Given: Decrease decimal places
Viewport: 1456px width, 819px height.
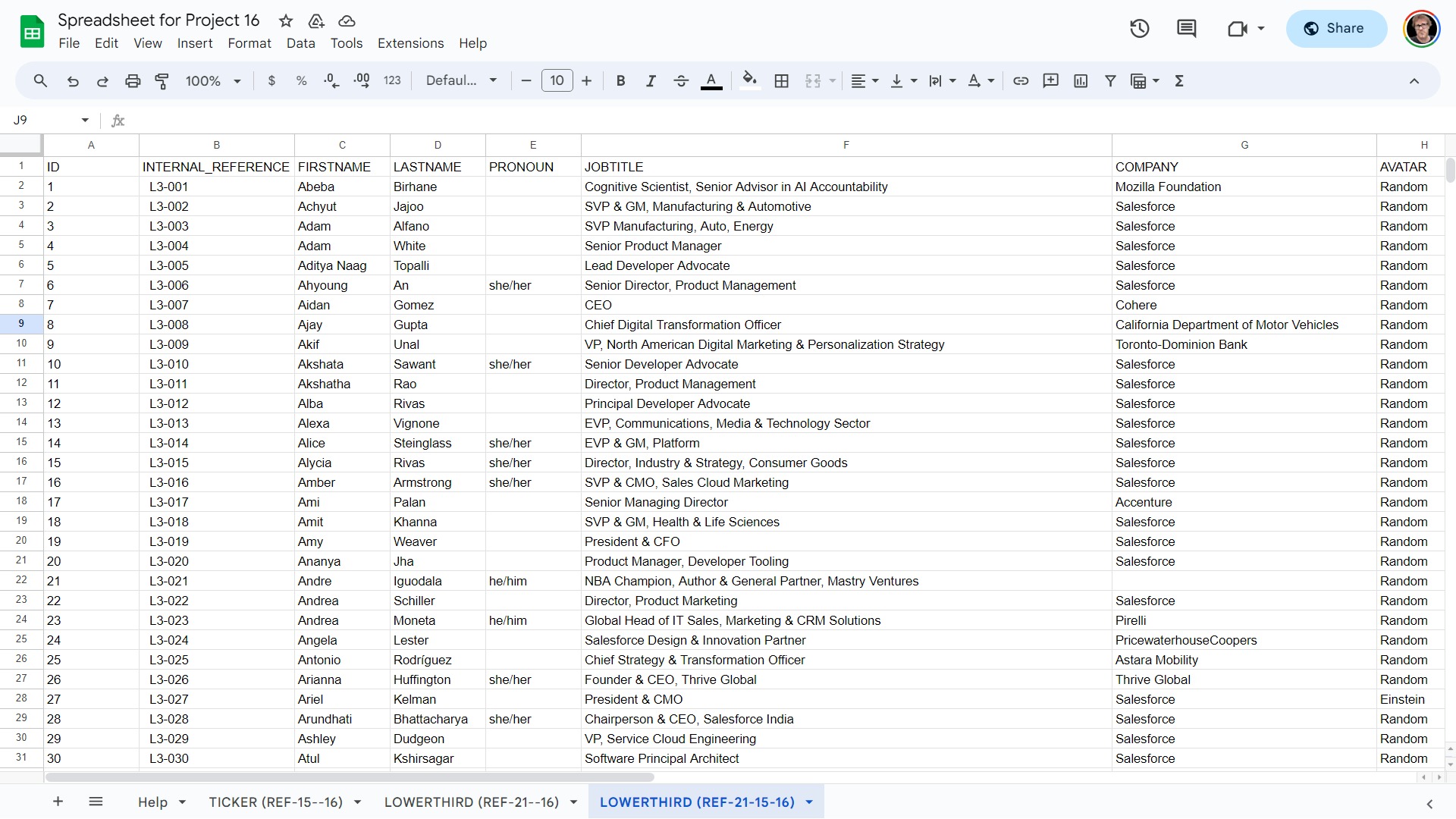Looking at the screenshot, I should coord(331,81).
